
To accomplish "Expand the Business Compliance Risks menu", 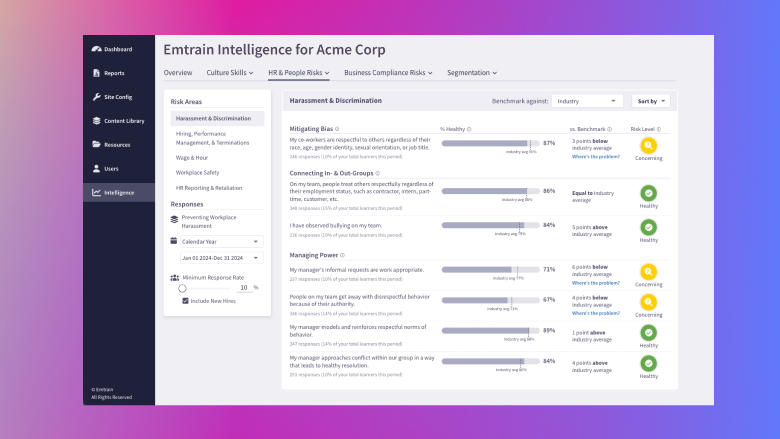I will pos(388,73).
